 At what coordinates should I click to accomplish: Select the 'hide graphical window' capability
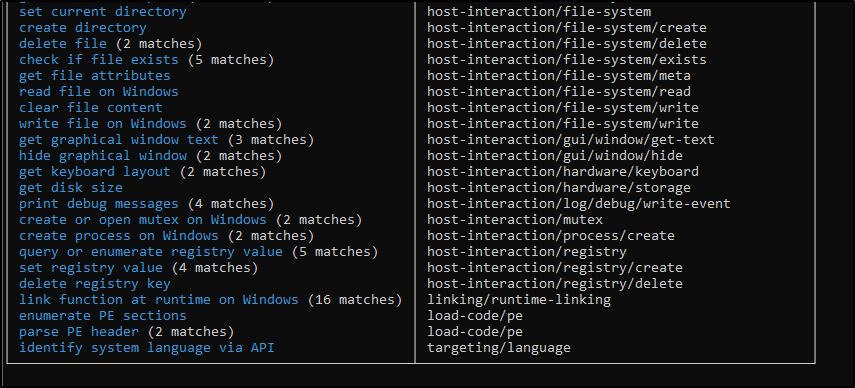tap(103, 156)
